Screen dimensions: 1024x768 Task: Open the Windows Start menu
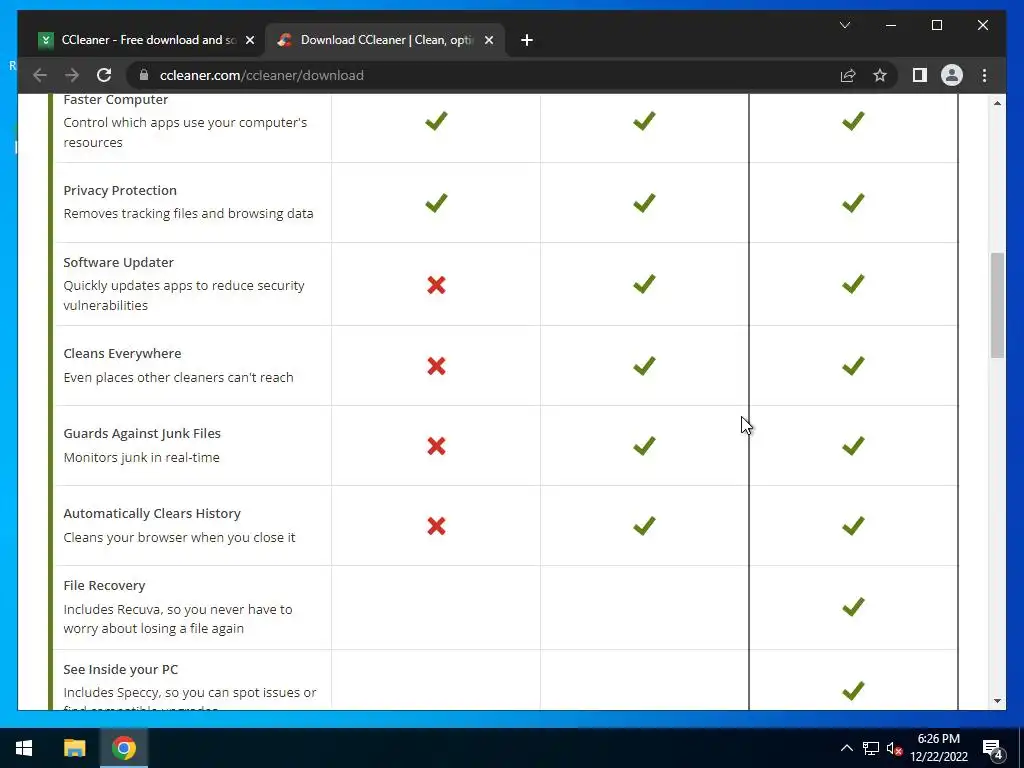pos(24,748)
